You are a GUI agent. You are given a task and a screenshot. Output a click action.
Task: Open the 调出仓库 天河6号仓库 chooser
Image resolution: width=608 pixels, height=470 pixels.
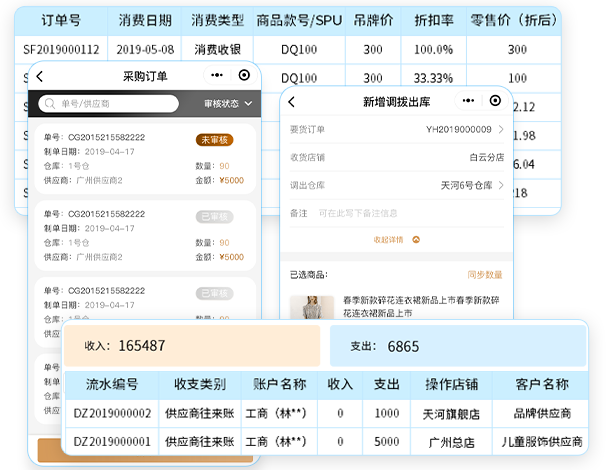tap(397, 185)
